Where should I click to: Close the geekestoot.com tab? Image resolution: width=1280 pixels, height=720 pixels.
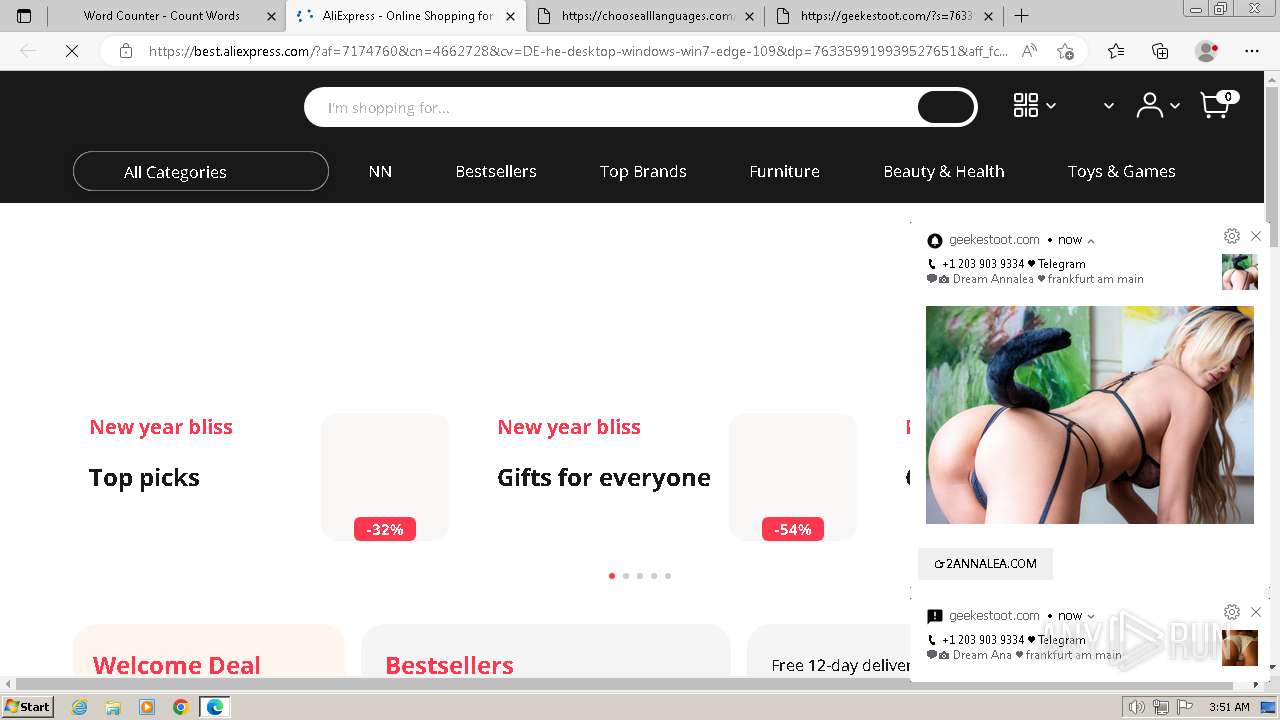point(988,16)
